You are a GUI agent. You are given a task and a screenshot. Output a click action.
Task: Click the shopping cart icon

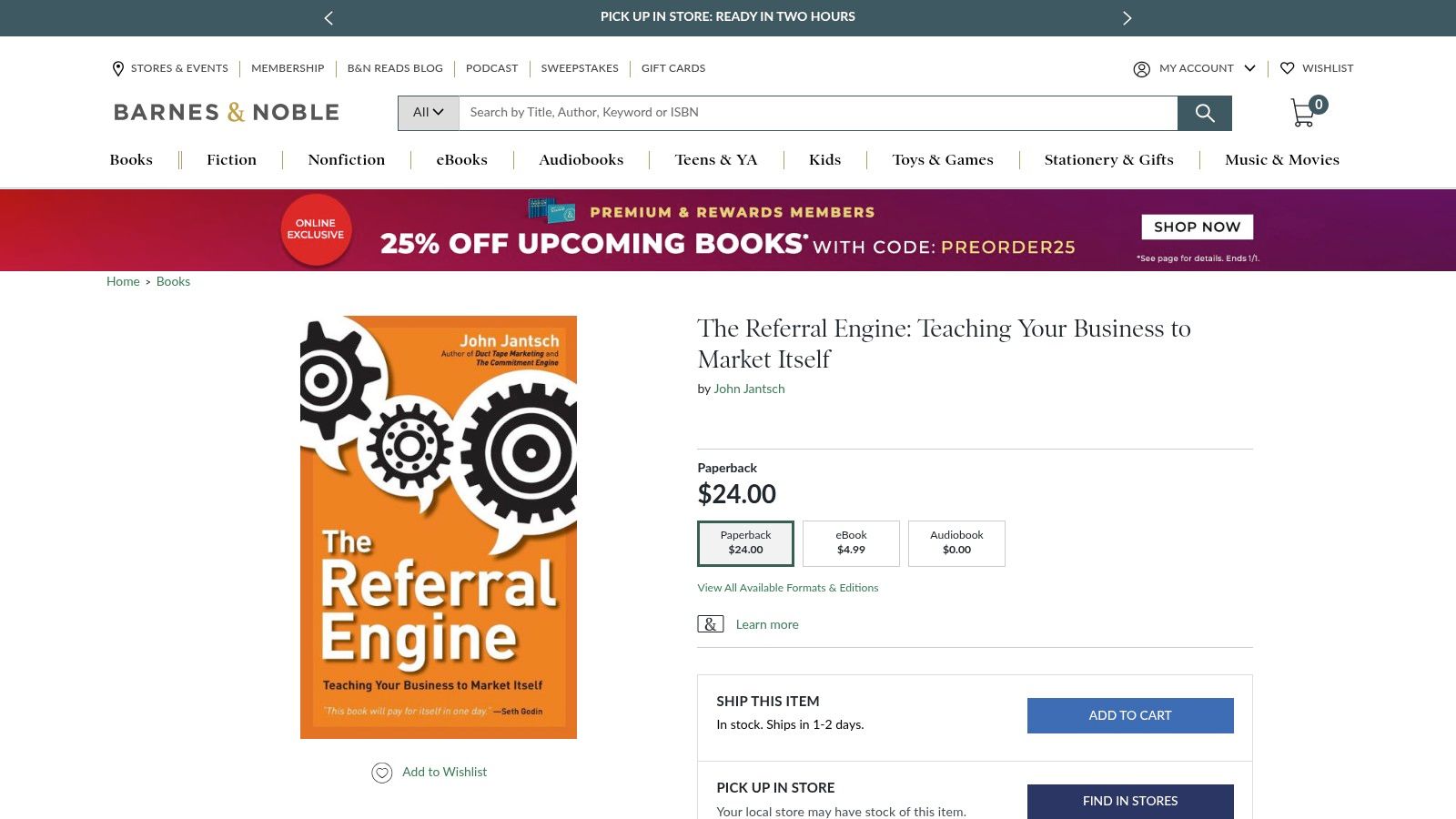point(1303,111)
